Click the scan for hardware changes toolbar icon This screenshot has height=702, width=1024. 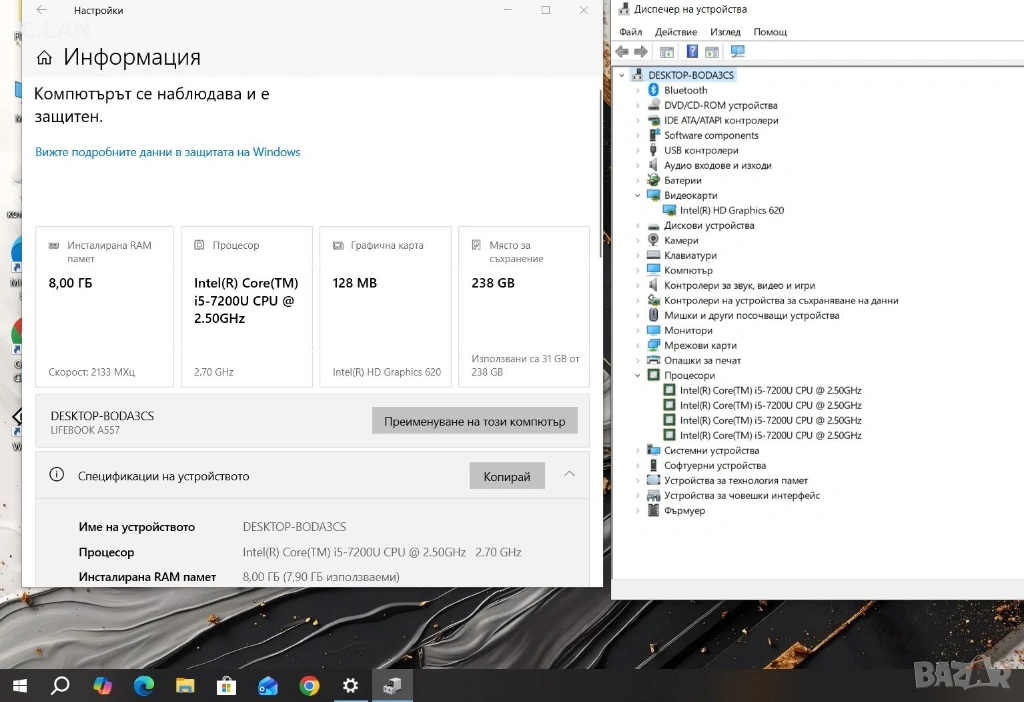(x=738, y=52)
